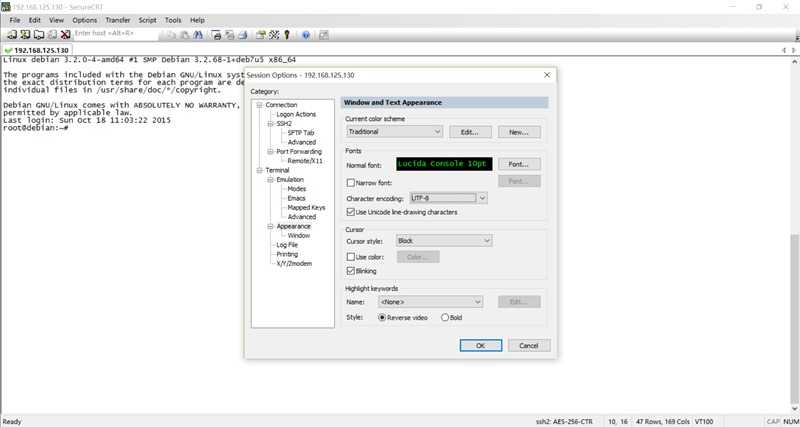Select Logon Actions in category tree
The image size is (800, 427).
pos(296,114)
